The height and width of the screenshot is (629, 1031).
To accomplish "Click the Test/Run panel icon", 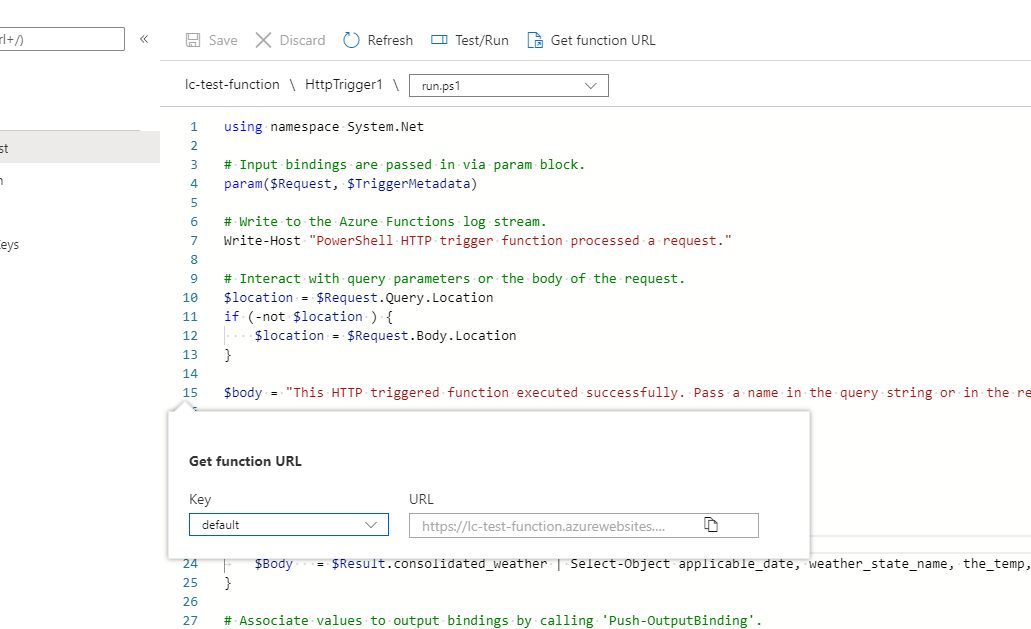I will tap(439, 40).
